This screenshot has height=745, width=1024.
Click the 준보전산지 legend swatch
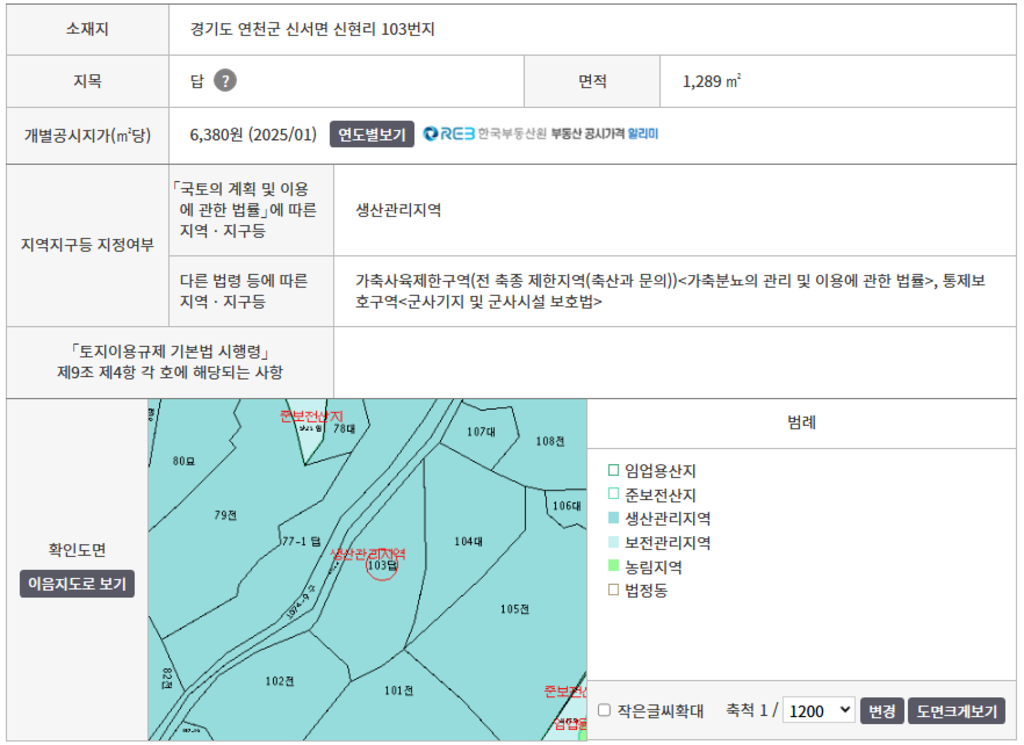[613, 494]
